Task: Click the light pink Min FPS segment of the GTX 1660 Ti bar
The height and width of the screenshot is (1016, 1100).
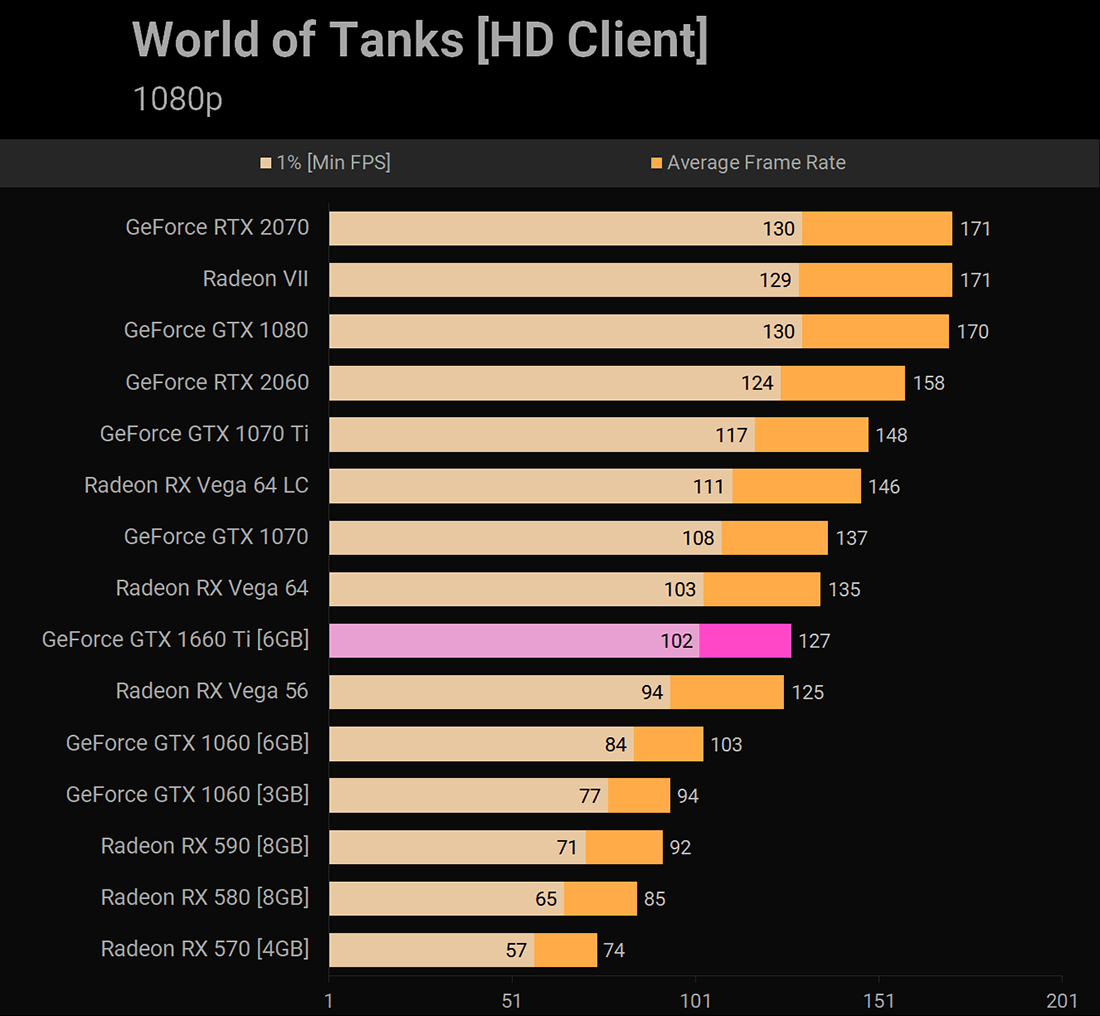Action: coord(514,641)
